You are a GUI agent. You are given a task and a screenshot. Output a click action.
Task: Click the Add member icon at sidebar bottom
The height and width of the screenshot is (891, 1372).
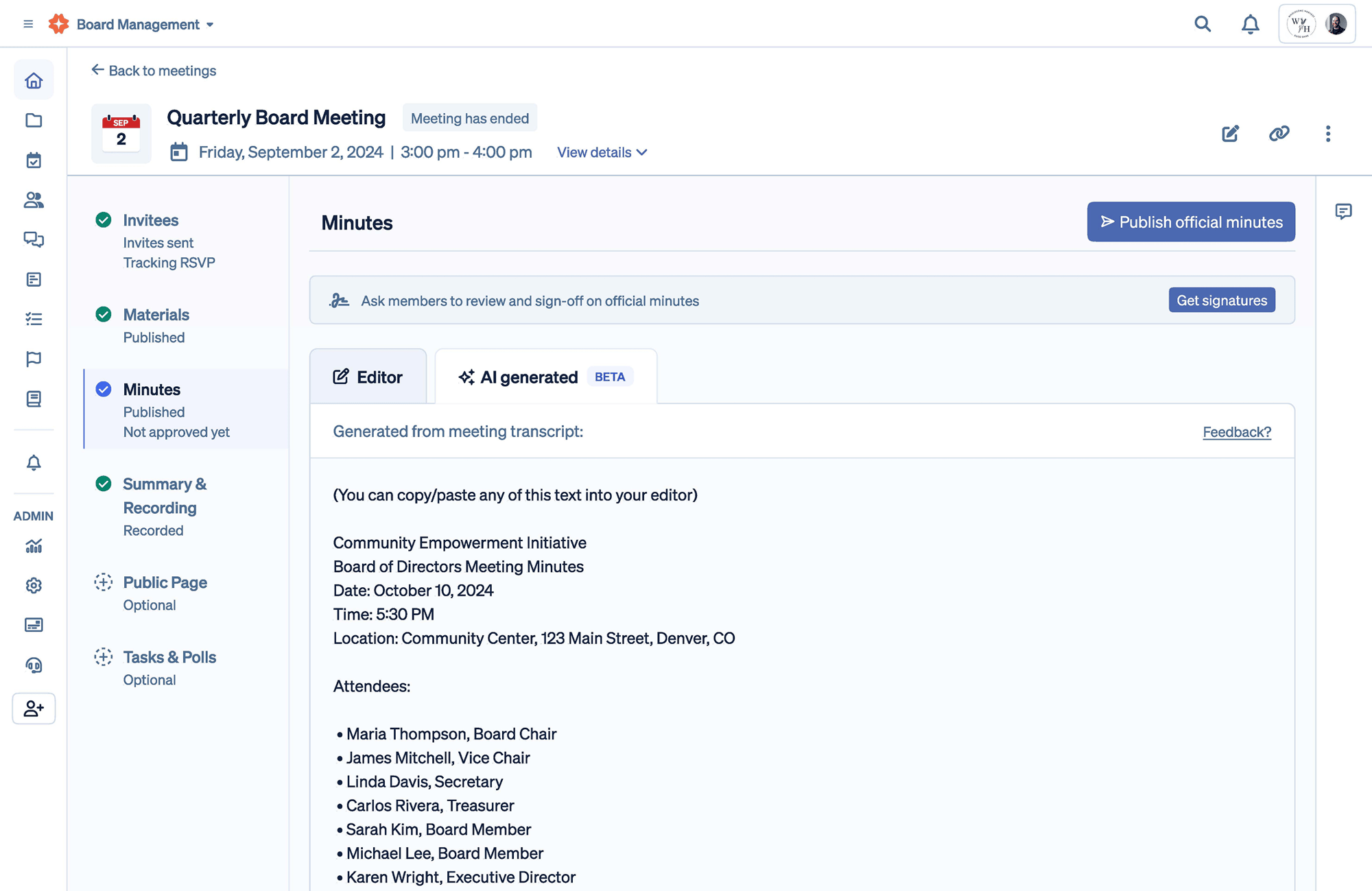coord(33,709)
